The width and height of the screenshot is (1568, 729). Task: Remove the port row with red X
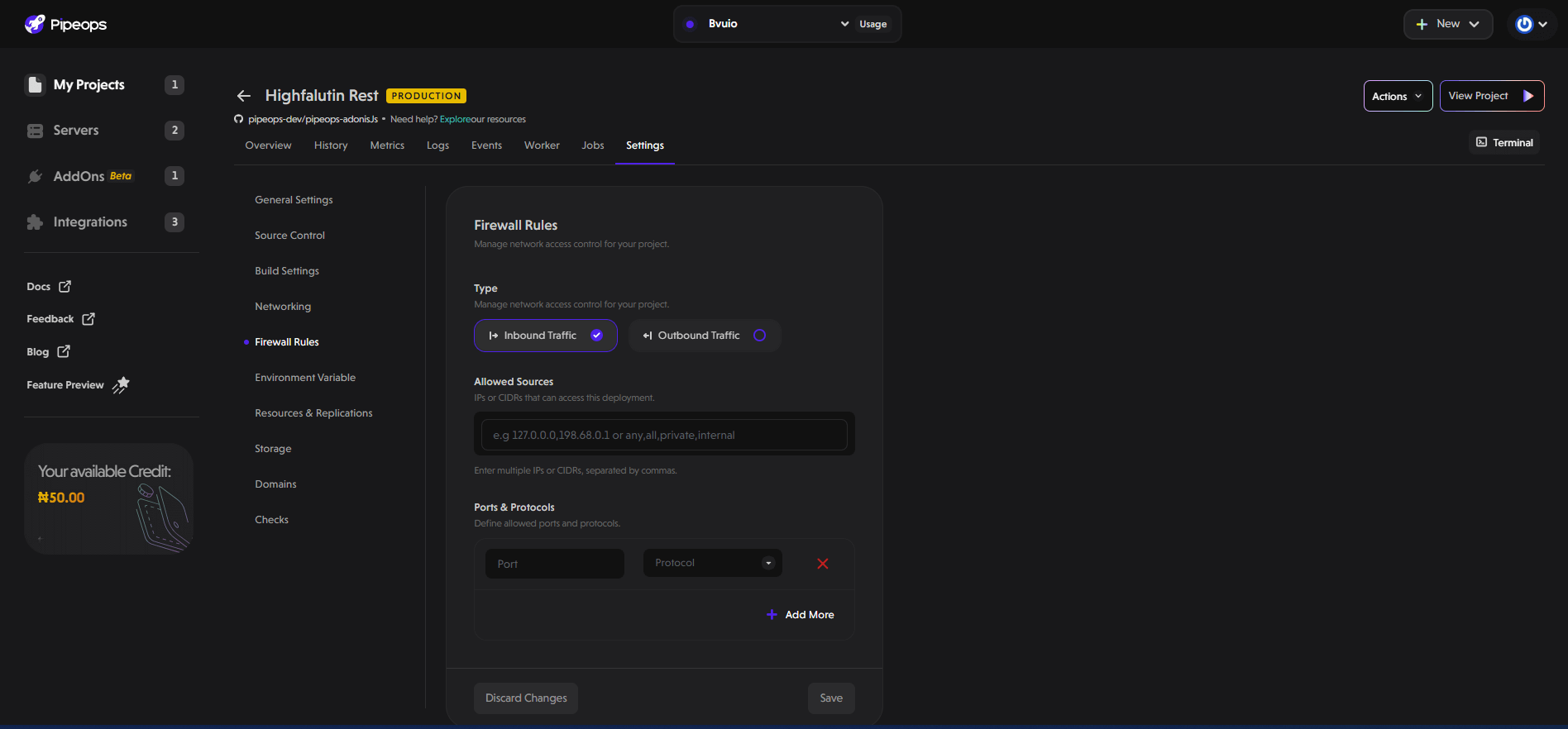coord(823,564)
